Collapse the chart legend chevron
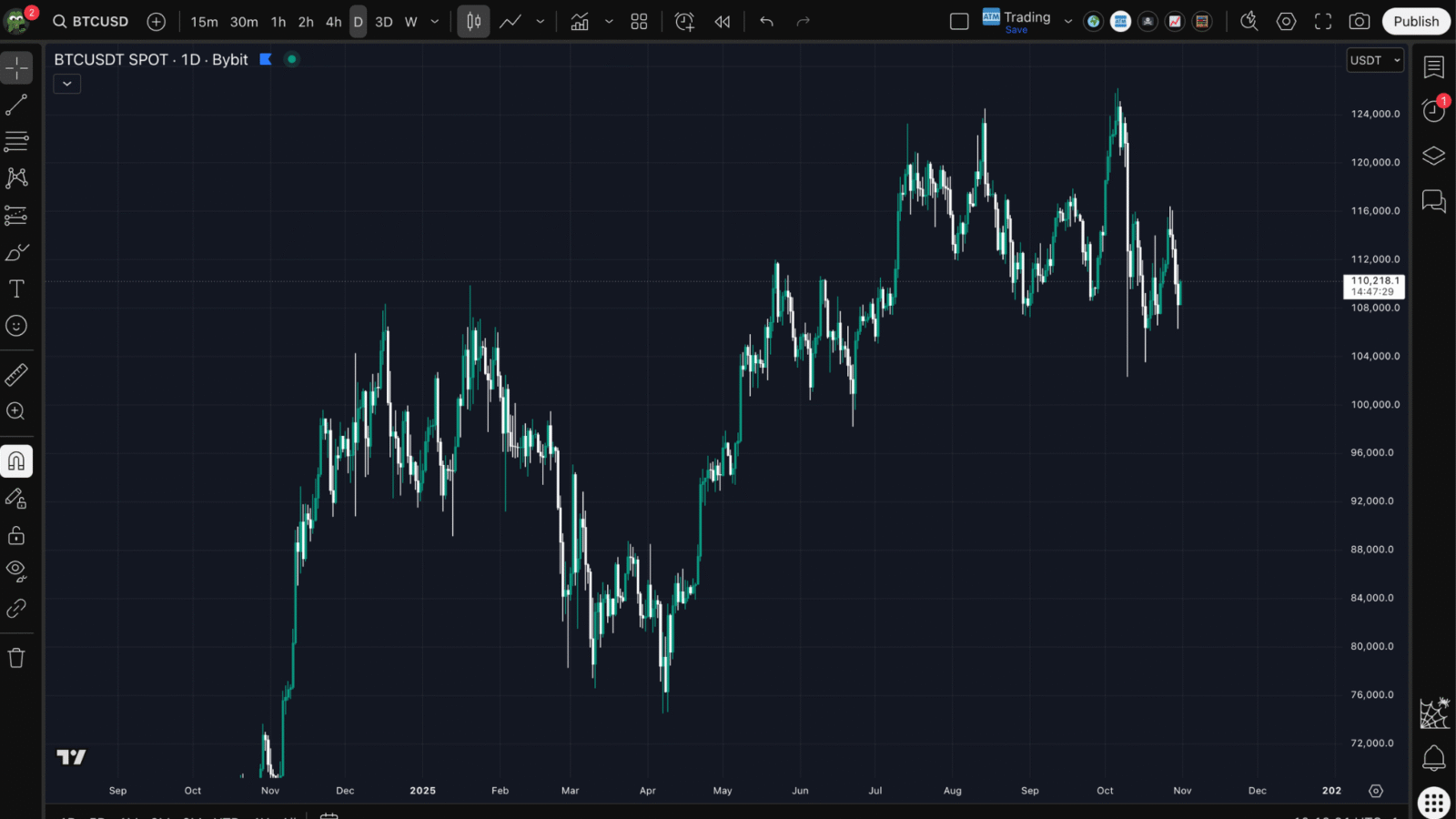The image size is (1456, 819). pos(67,84)
